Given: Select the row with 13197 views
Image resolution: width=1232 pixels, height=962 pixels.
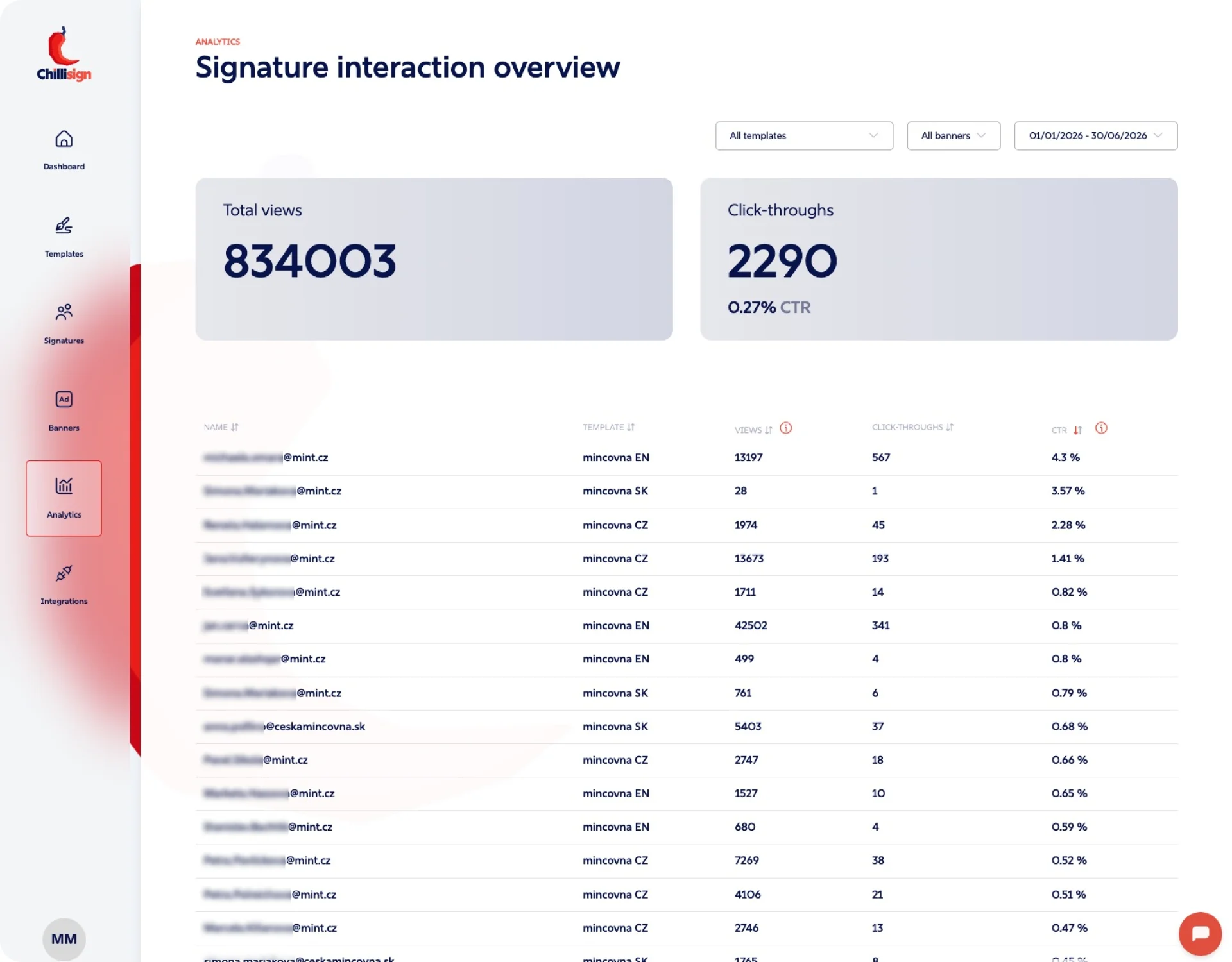Looking at the screenshot, I should click(687, 458).
